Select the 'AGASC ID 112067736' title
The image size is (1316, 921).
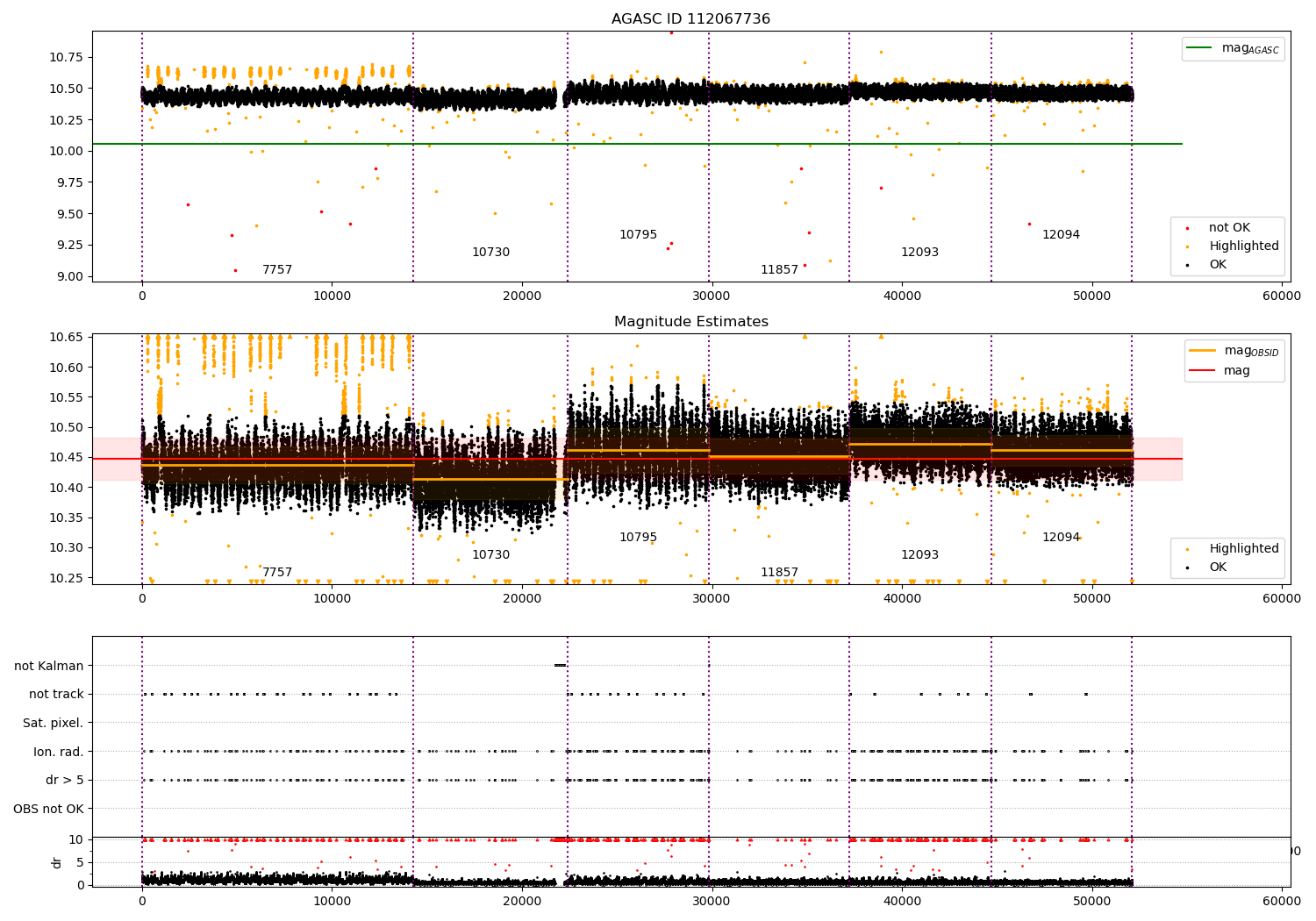[690, 19]
